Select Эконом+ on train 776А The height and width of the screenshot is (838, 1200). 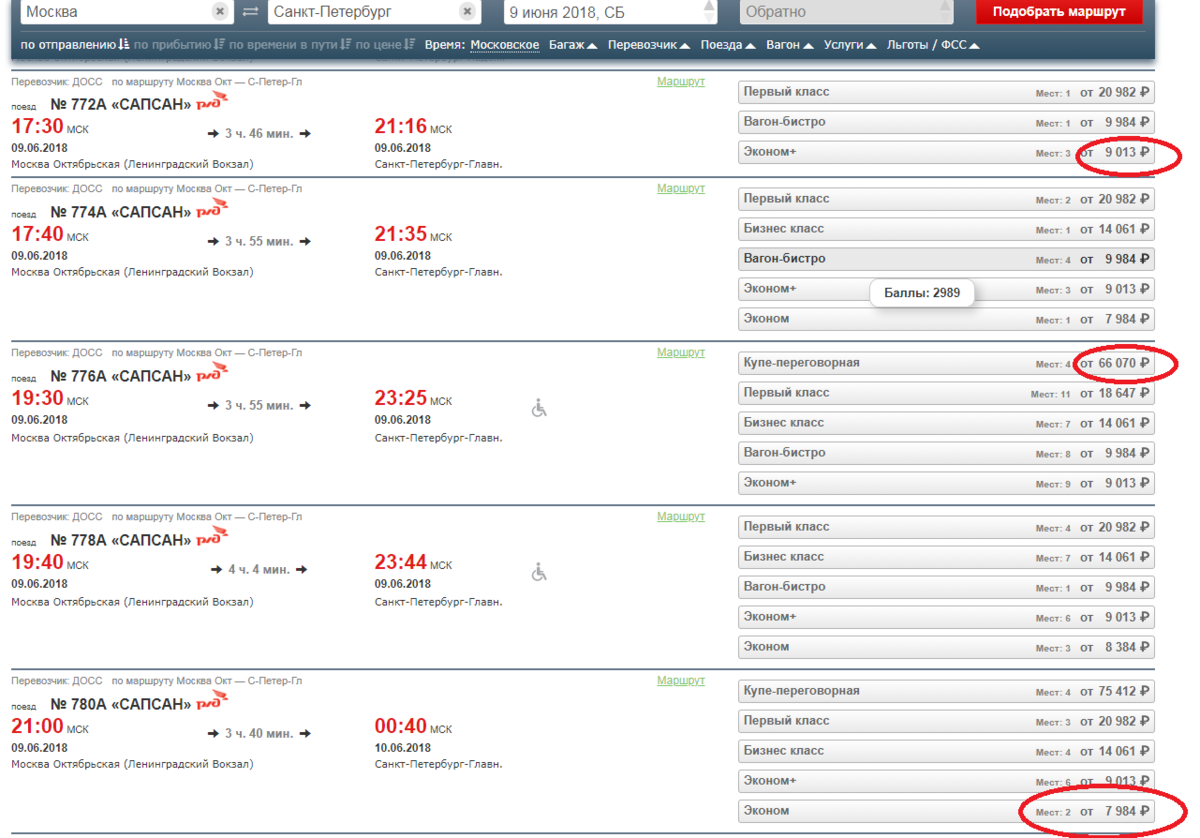pyautogui.click(x=946, y=483)
